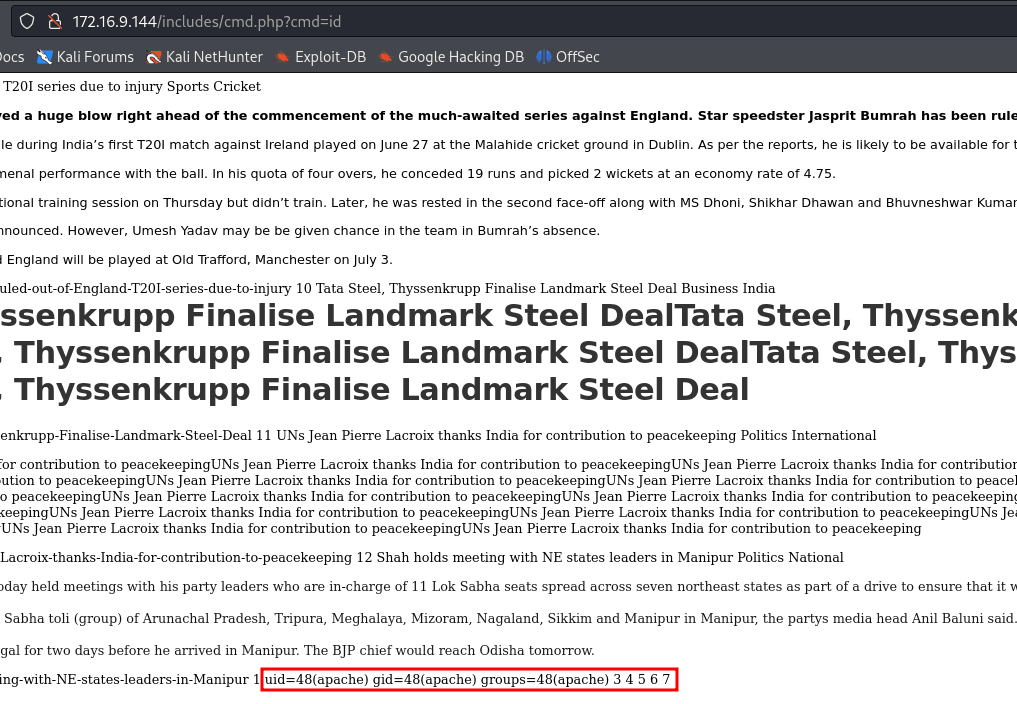The image size is (1017, 704).
Task: Click the bold Jasprit Bumrah headline sentence
Action: tap(500, 115)
